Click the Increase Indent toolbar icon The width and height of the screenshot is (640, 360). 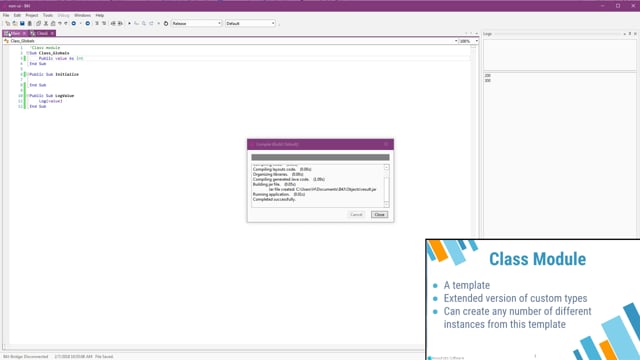coord(120,24)
